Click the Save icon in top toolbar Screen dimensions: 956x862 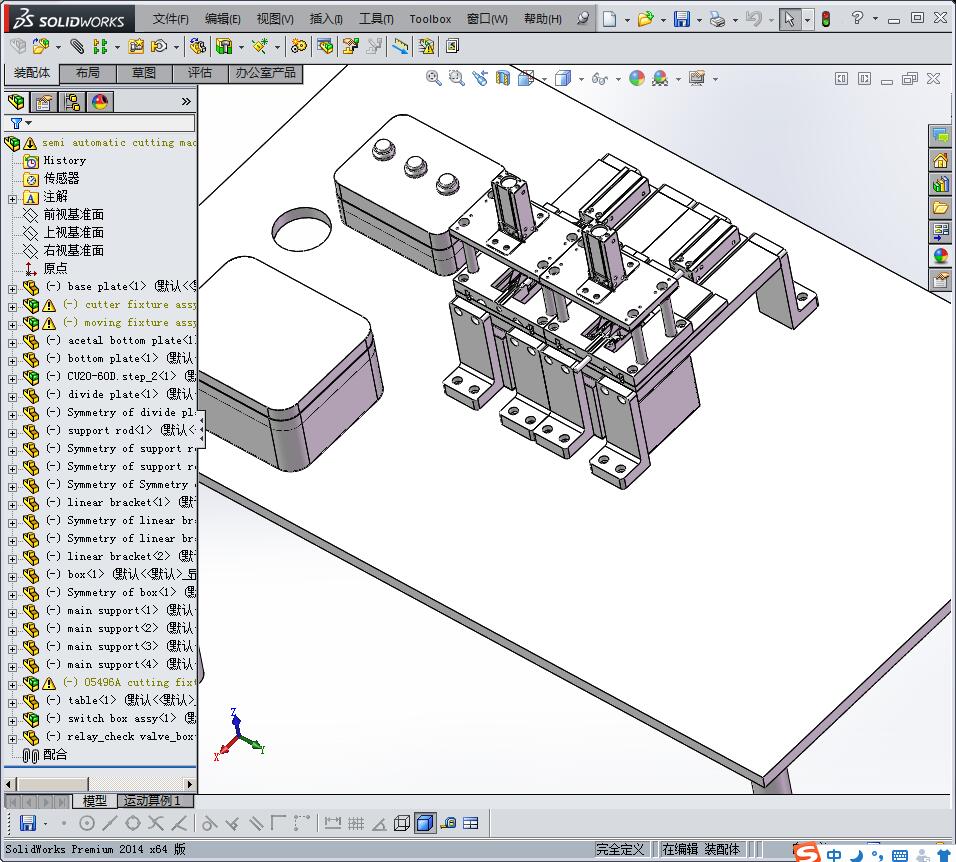click(x=681, y=19)
